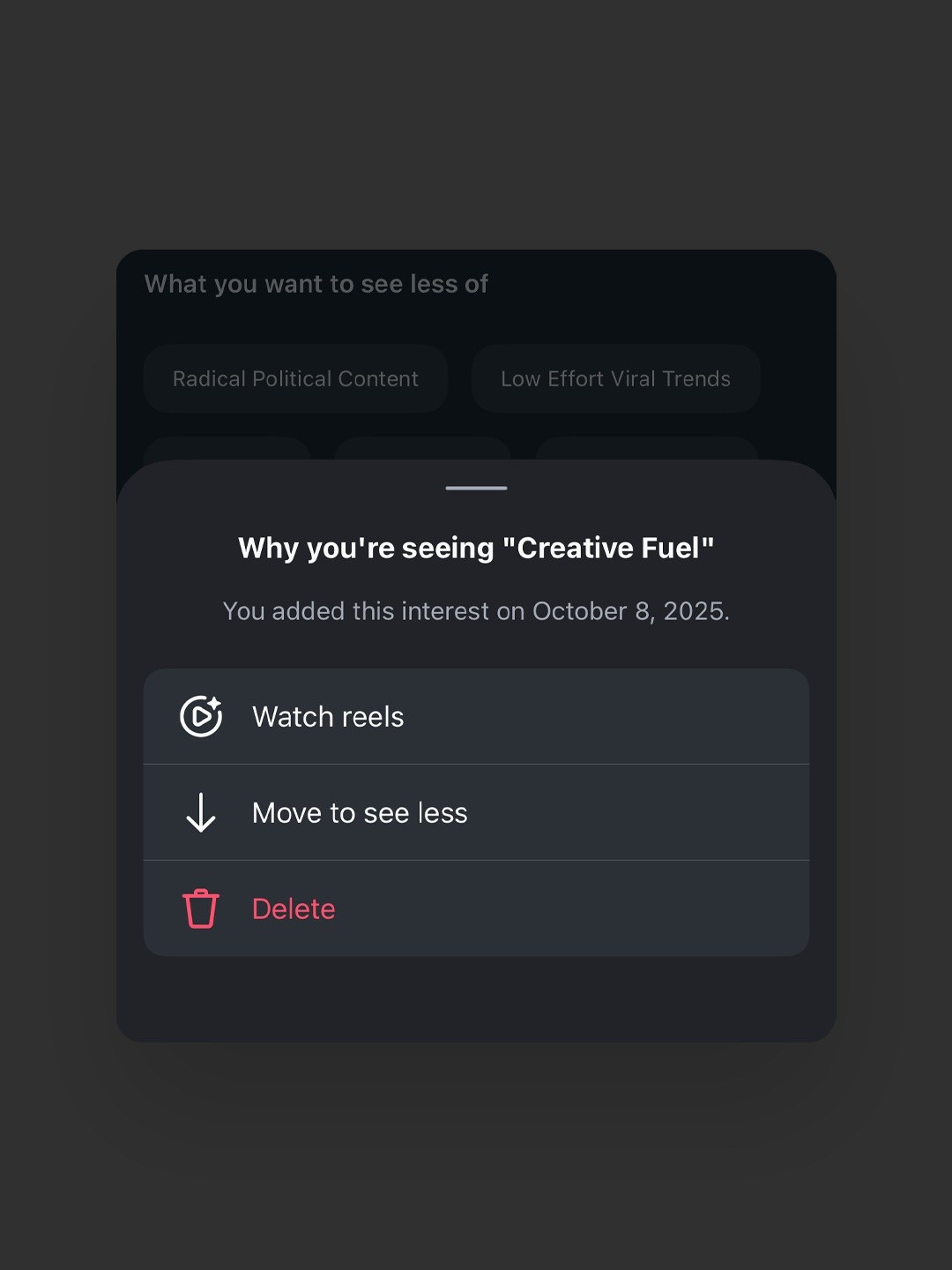Tap the bottom sheet drag handle
This screenshot has width=952, height=1270.
[x=476, y=488]
